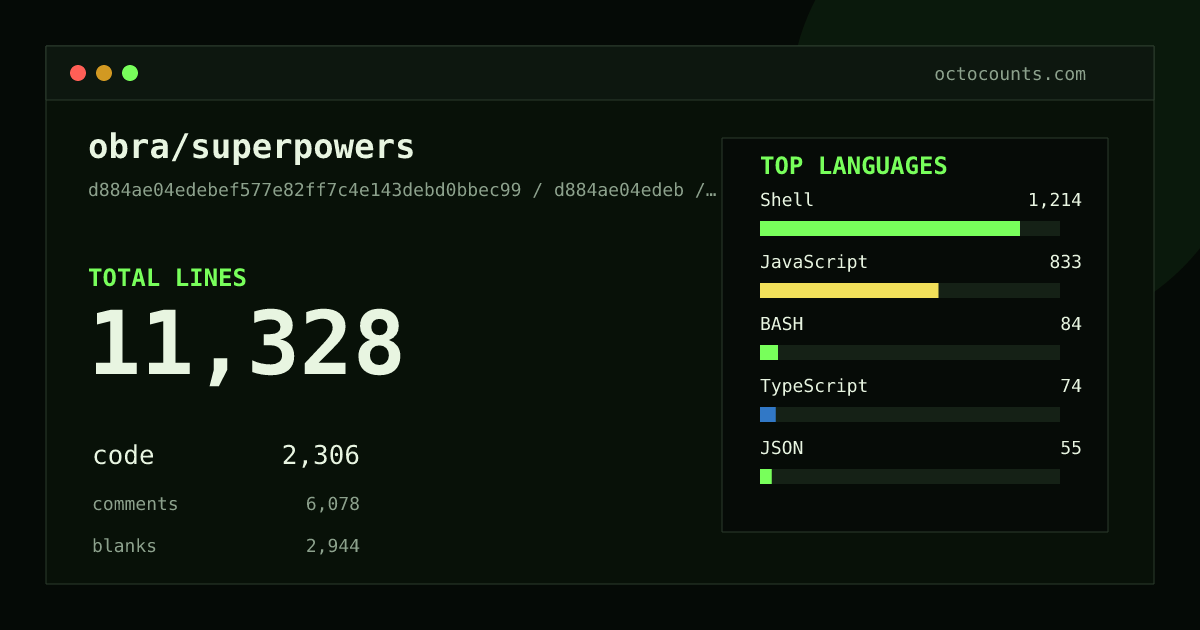Select the JavaScript language label
Screen dimensions: 1200x630
pos(814,262)
